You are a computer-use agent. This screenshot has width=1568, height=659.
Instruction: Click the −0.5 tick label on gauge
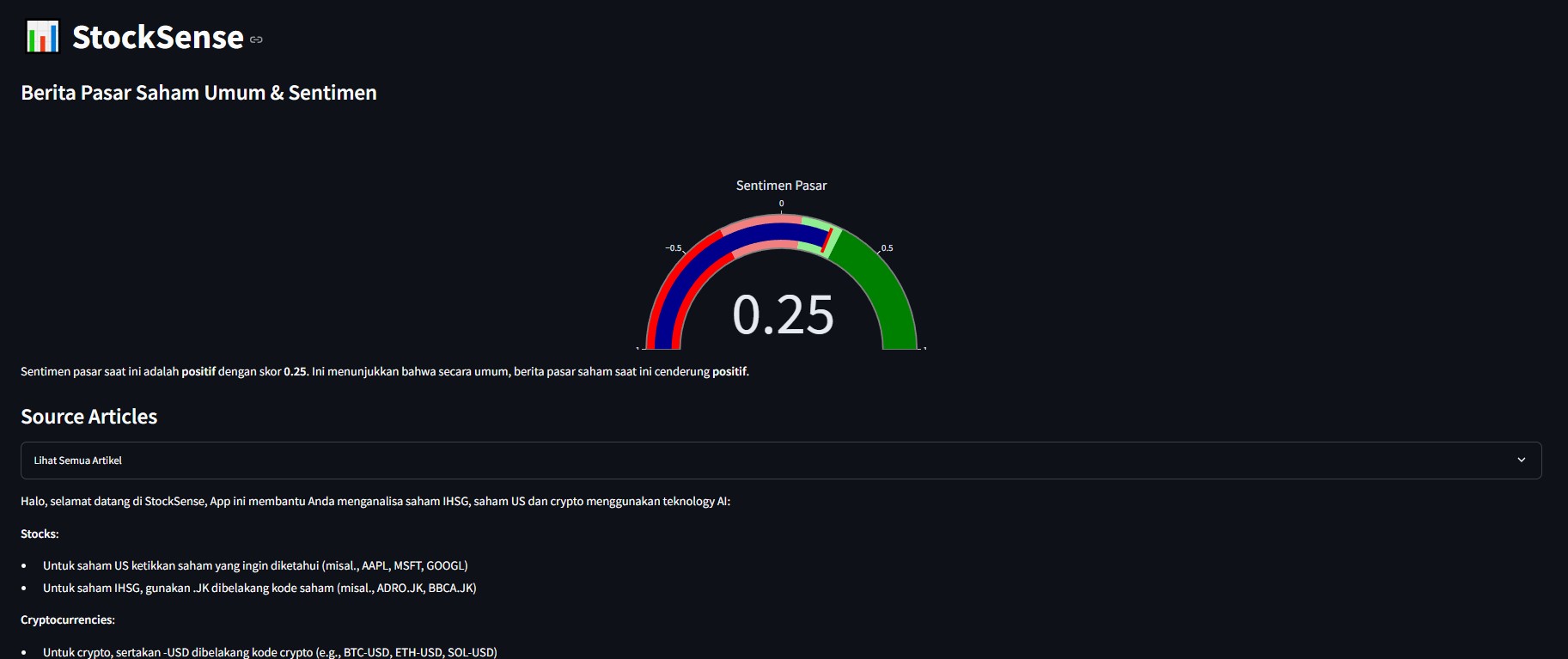pos(673,248)
